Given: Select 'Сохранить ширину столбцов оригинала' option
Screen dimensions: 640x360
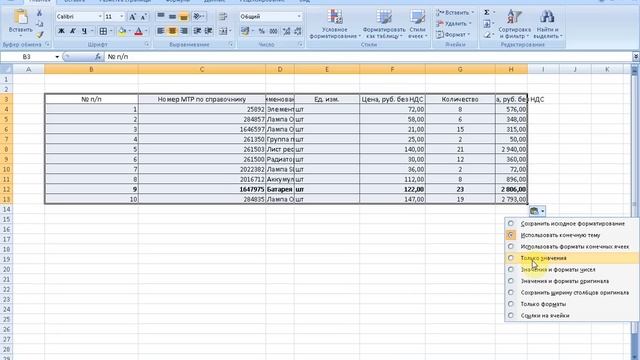Looking at the screenshot, I should pyautogui.click(x=572, y=292).
